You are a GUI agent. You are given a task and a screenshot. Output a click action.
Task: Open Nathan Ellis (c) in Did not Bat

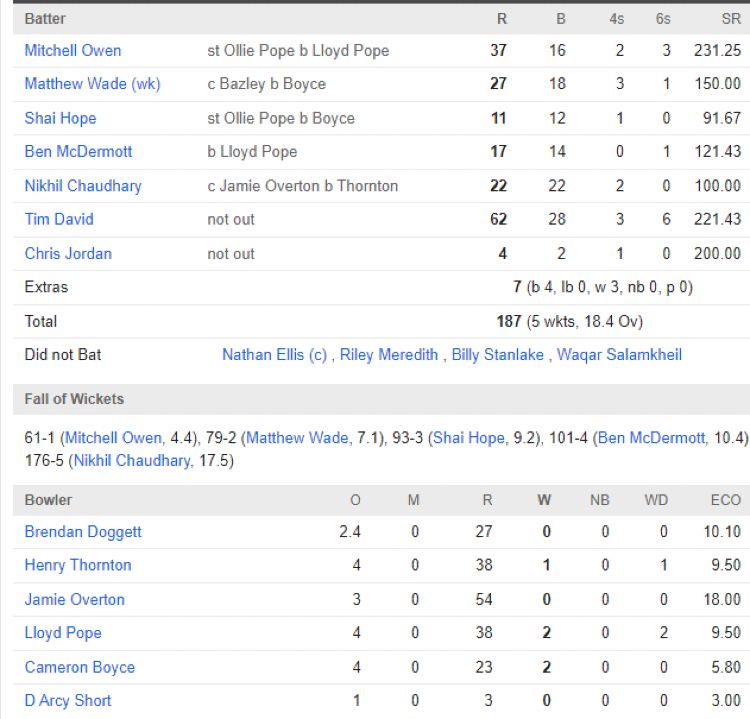pos(276,354)
